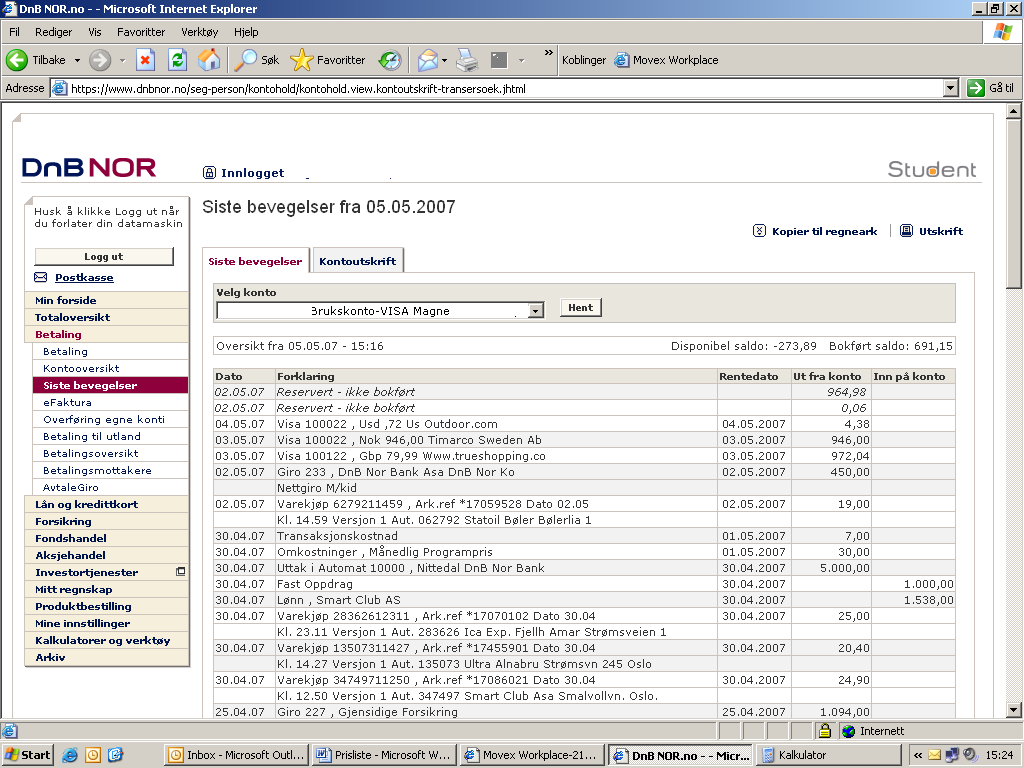This screenshot has height=768, width=1024.
Task: Launch Internet Explorer from quick launch
Action: (x=70, y=755)
